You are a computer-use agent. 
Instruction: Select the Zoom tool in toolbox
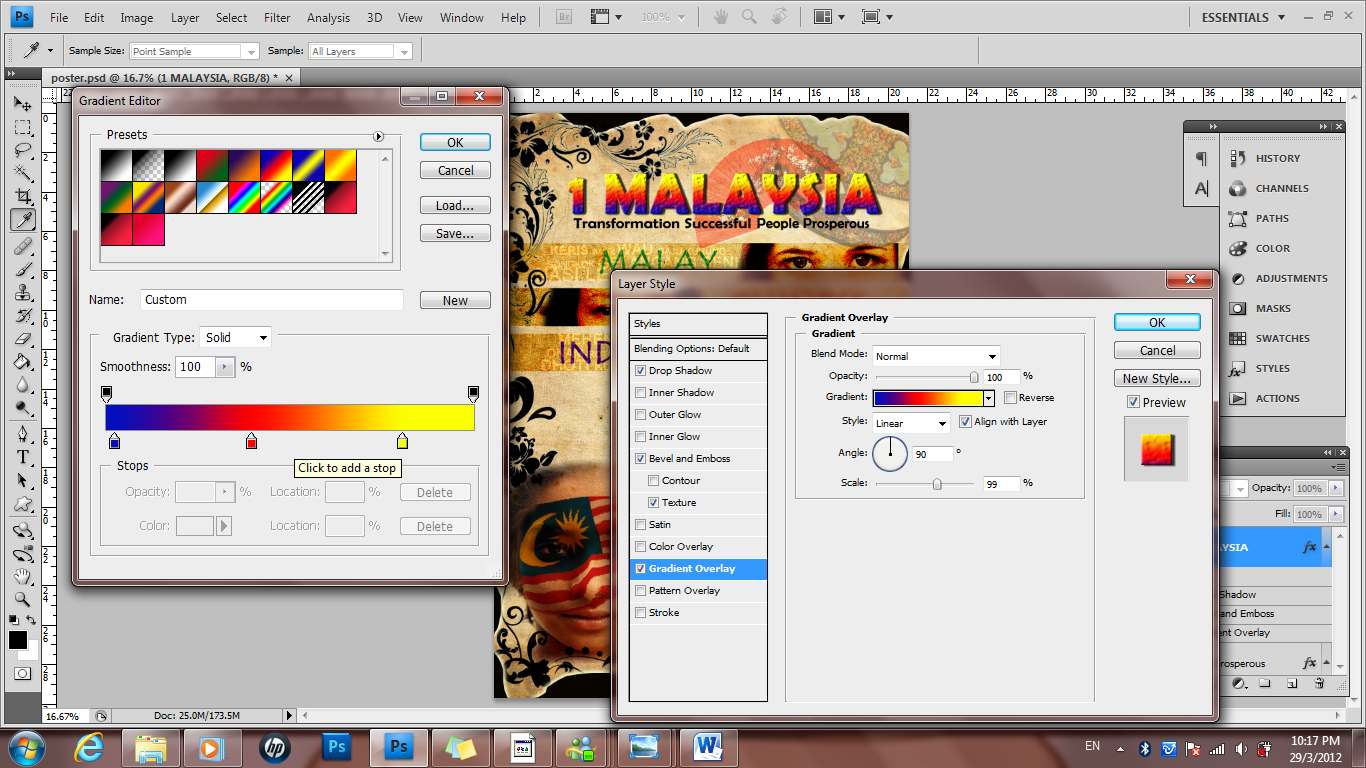22,600
